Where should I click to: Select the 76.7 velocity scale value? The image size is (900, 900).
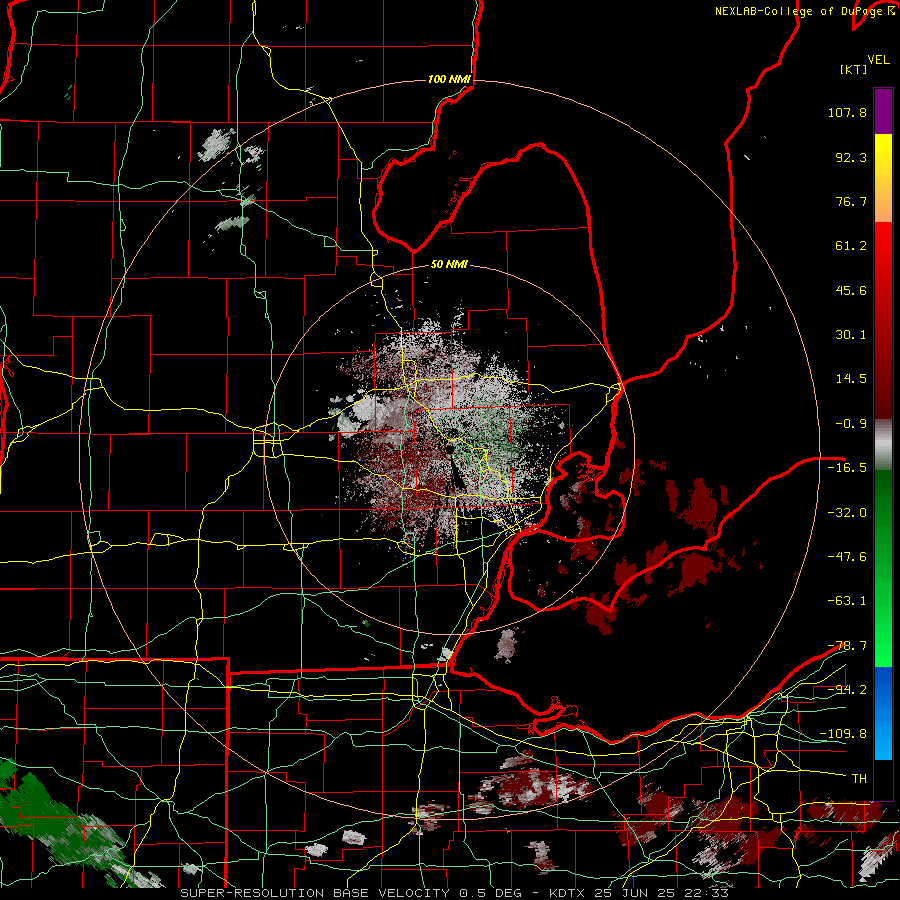(851, 201)
